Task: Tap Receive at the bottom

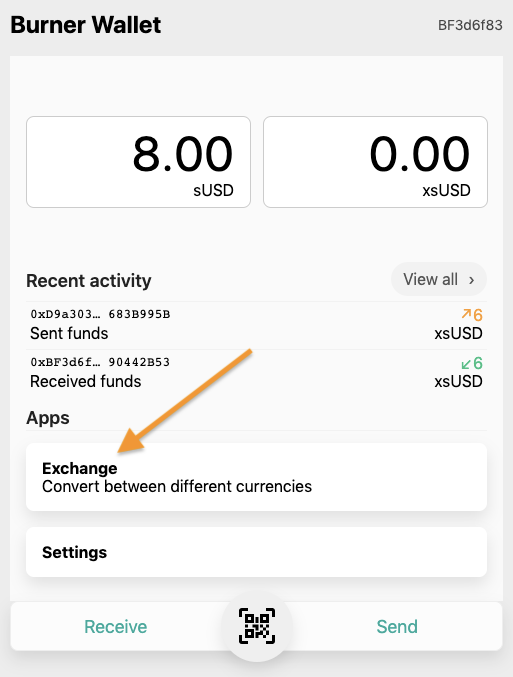Action: tap(116, 626)
